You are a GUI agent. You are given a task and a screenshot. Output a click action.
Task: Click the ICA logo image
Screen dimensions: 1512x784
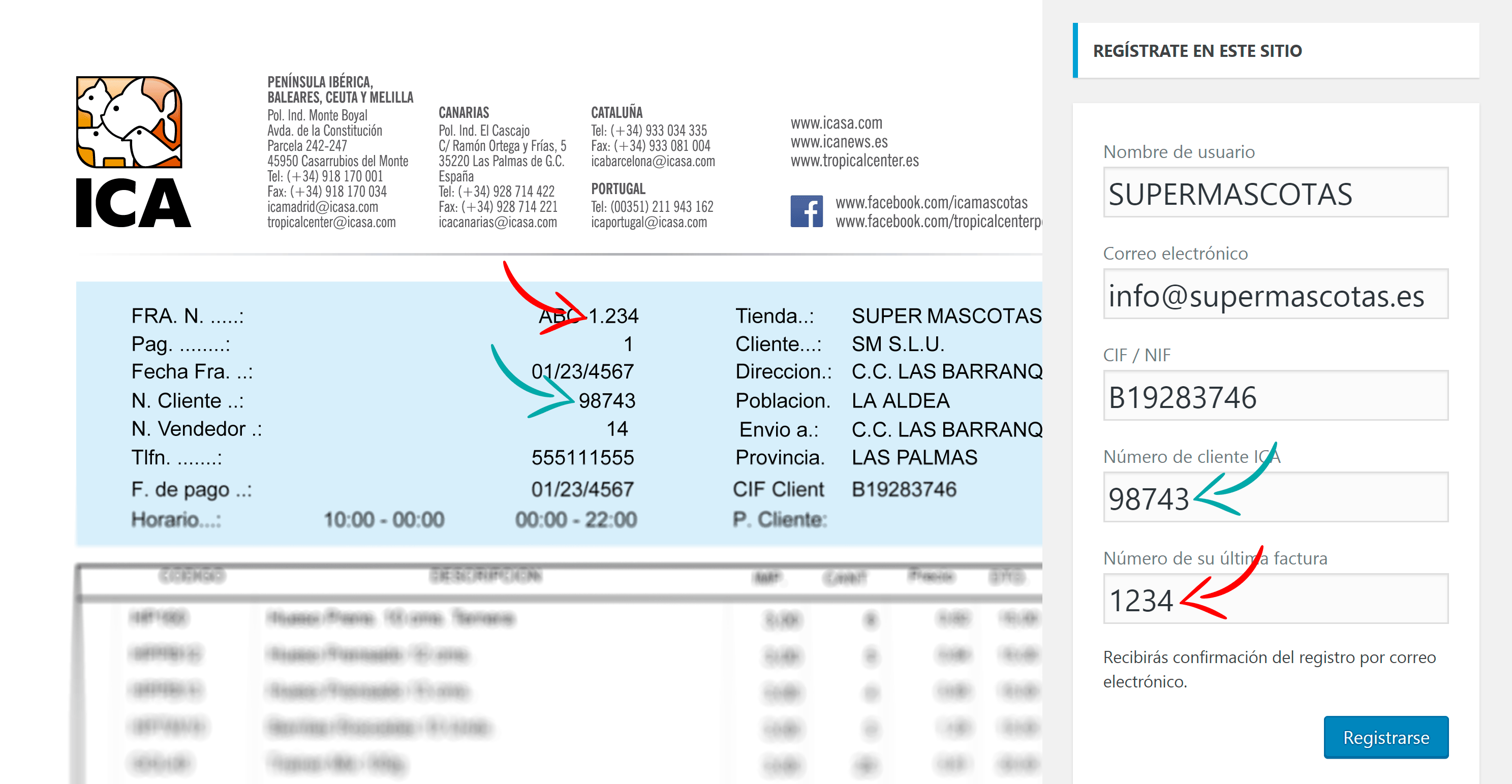point(133,151)
